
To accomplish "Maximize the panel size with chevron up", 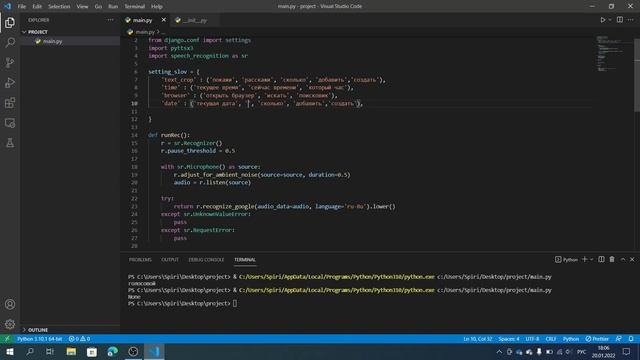I will pos(623,259).
